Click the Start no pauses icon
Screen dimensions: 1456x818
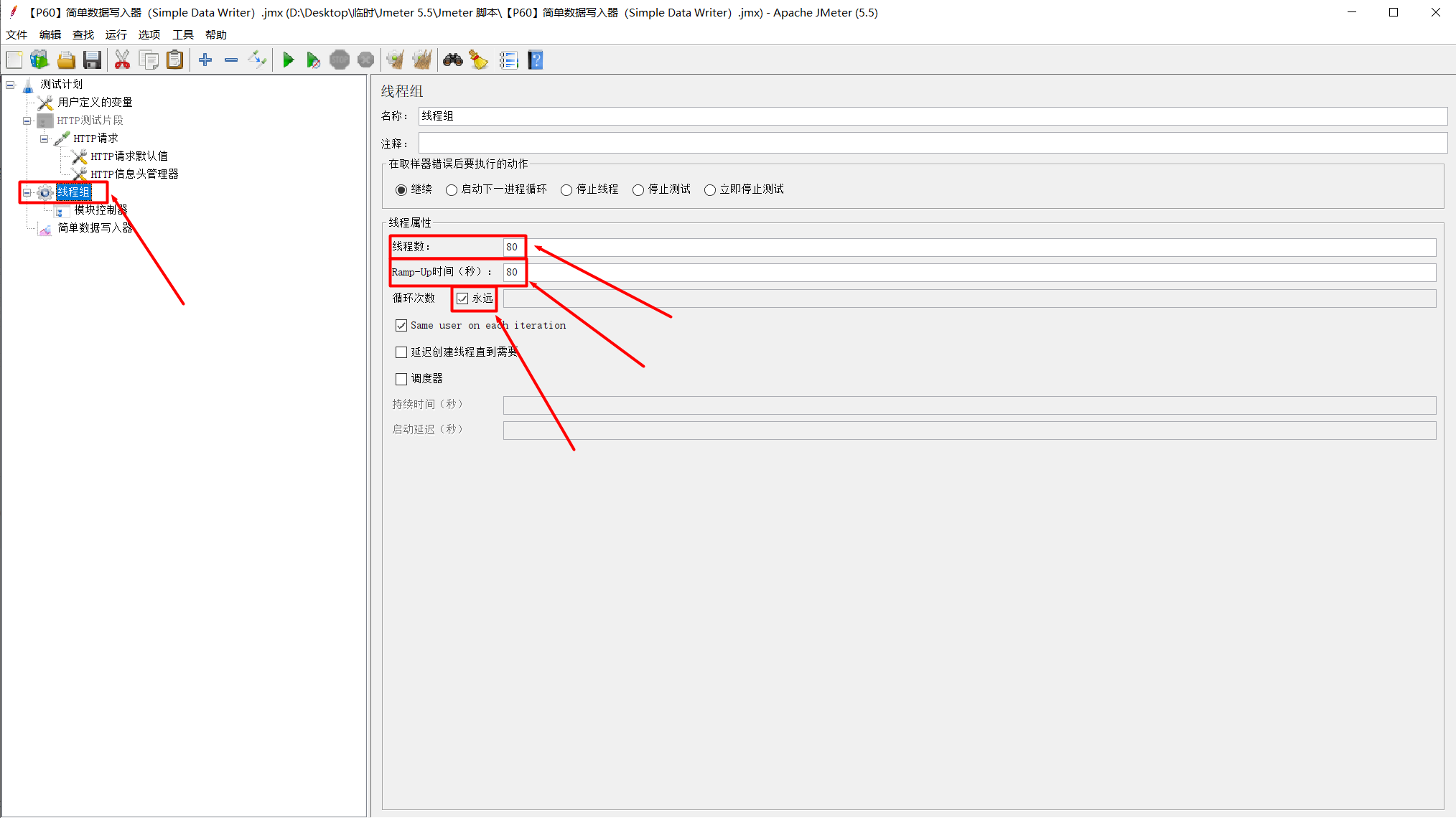pos(313,60)
